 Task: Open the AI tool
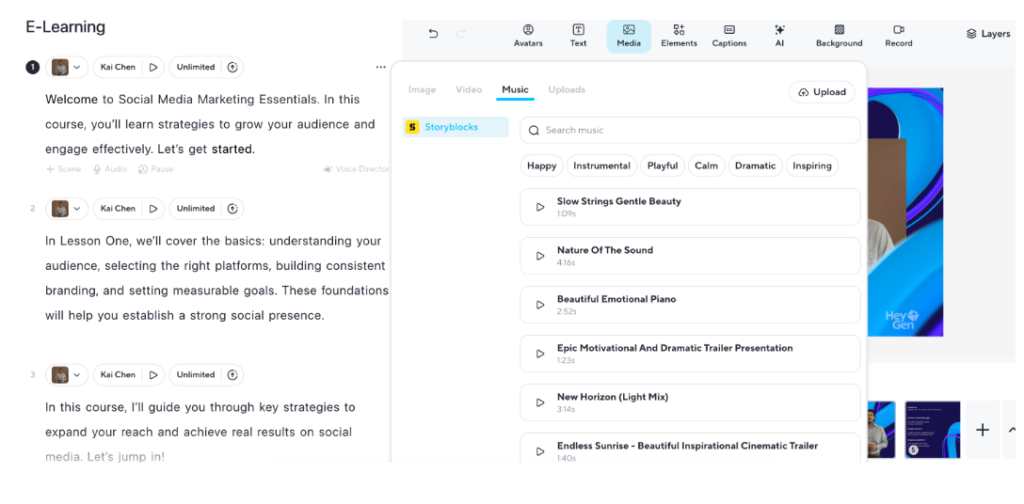click(779, 36)
